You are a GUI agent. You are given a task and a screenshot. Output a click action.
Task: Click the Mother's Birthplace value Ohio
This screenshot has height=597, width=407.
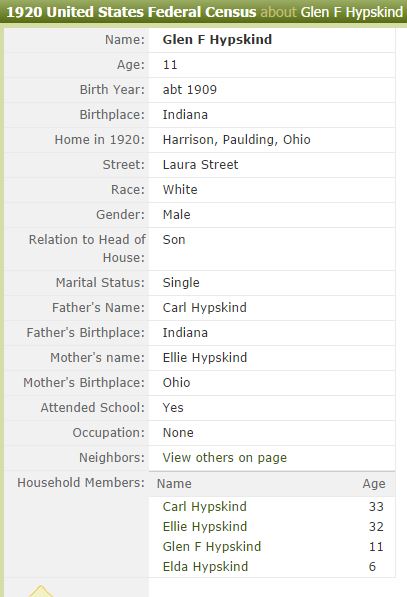(176, 383)
